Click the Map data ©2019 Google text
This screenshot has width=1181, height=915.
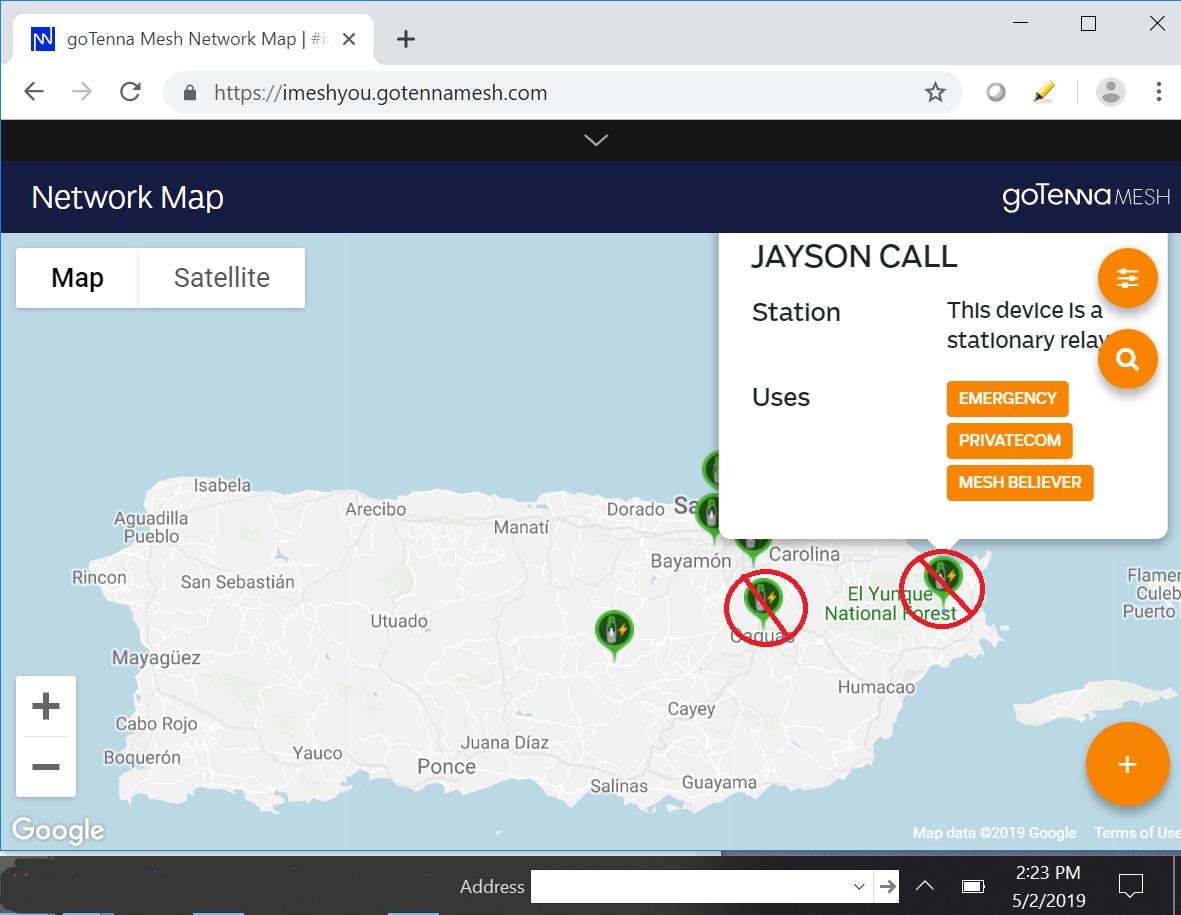(994, 832)
